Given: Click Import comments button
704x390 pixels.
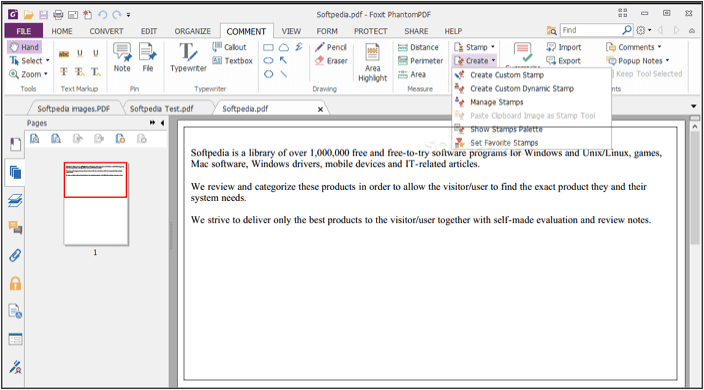Looking at the screenshot, I should click(x=564, y=47).
